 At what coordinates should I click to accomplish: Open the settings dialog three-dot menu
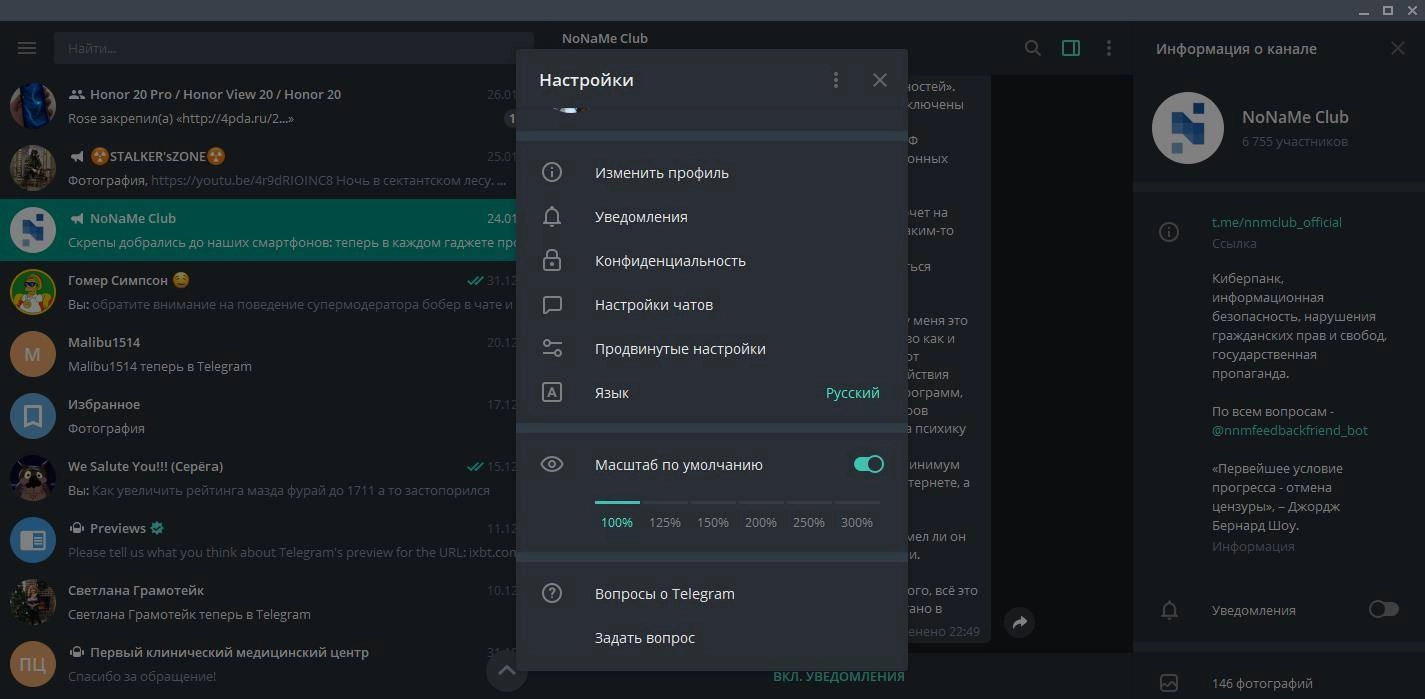pyautogui.click(x=836, y=80)
